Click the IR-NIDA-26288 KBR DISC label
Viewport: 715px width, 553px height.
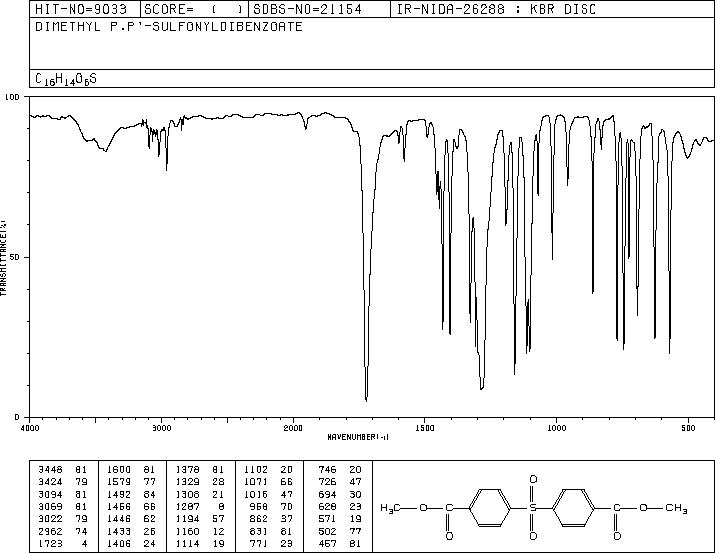coord(496,9)
